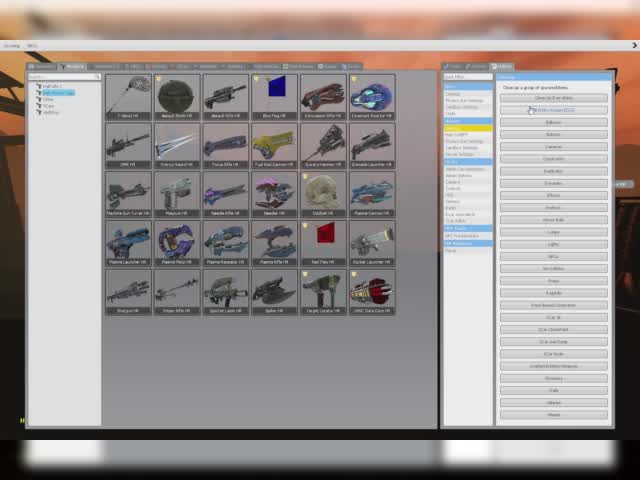Select the Assault Bomb HR icon
Viewport: 640px width, 480px height.
[x=177, y=97]
